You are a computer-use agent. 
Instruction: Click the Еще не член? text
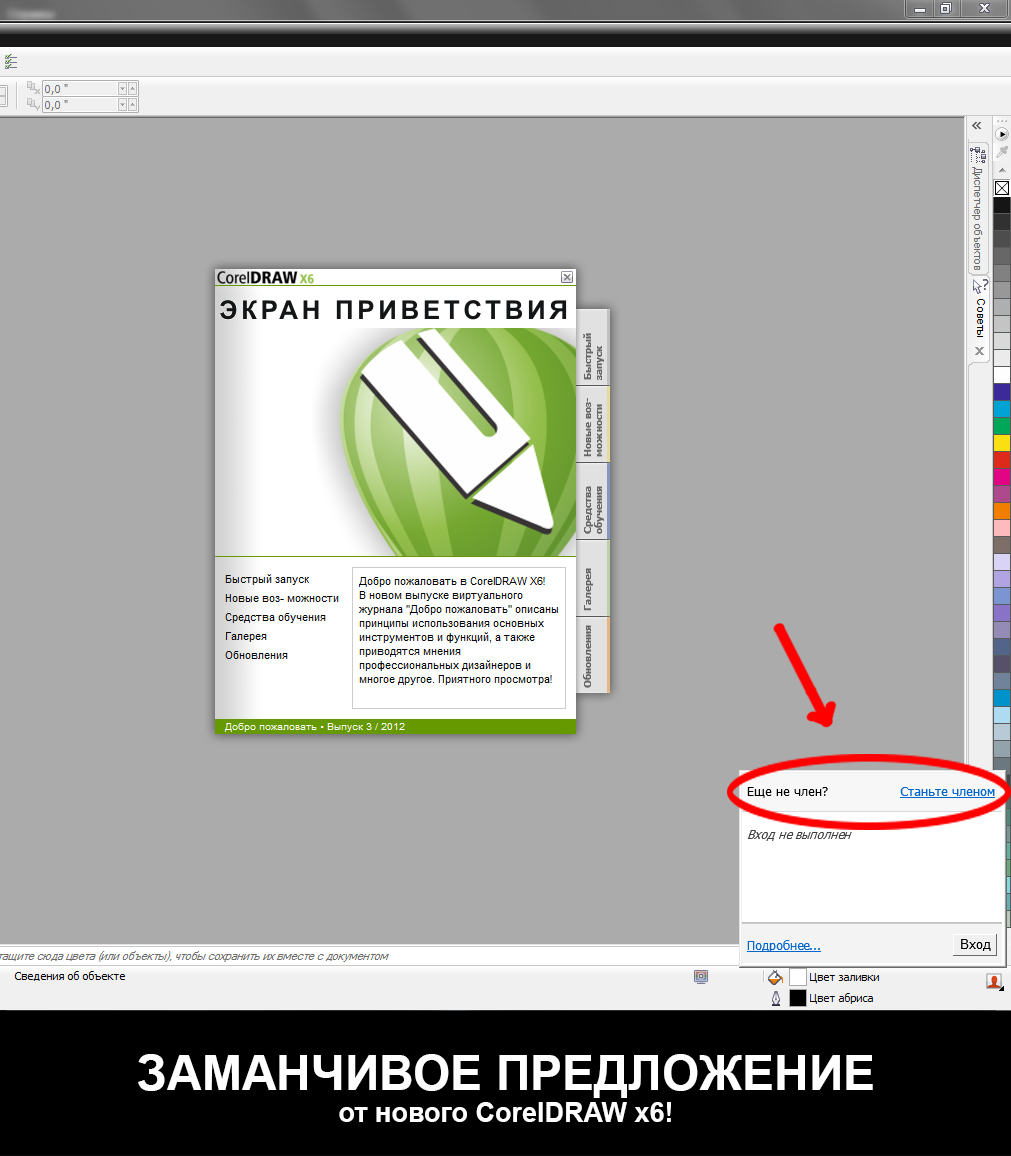[x=787, y=792]
